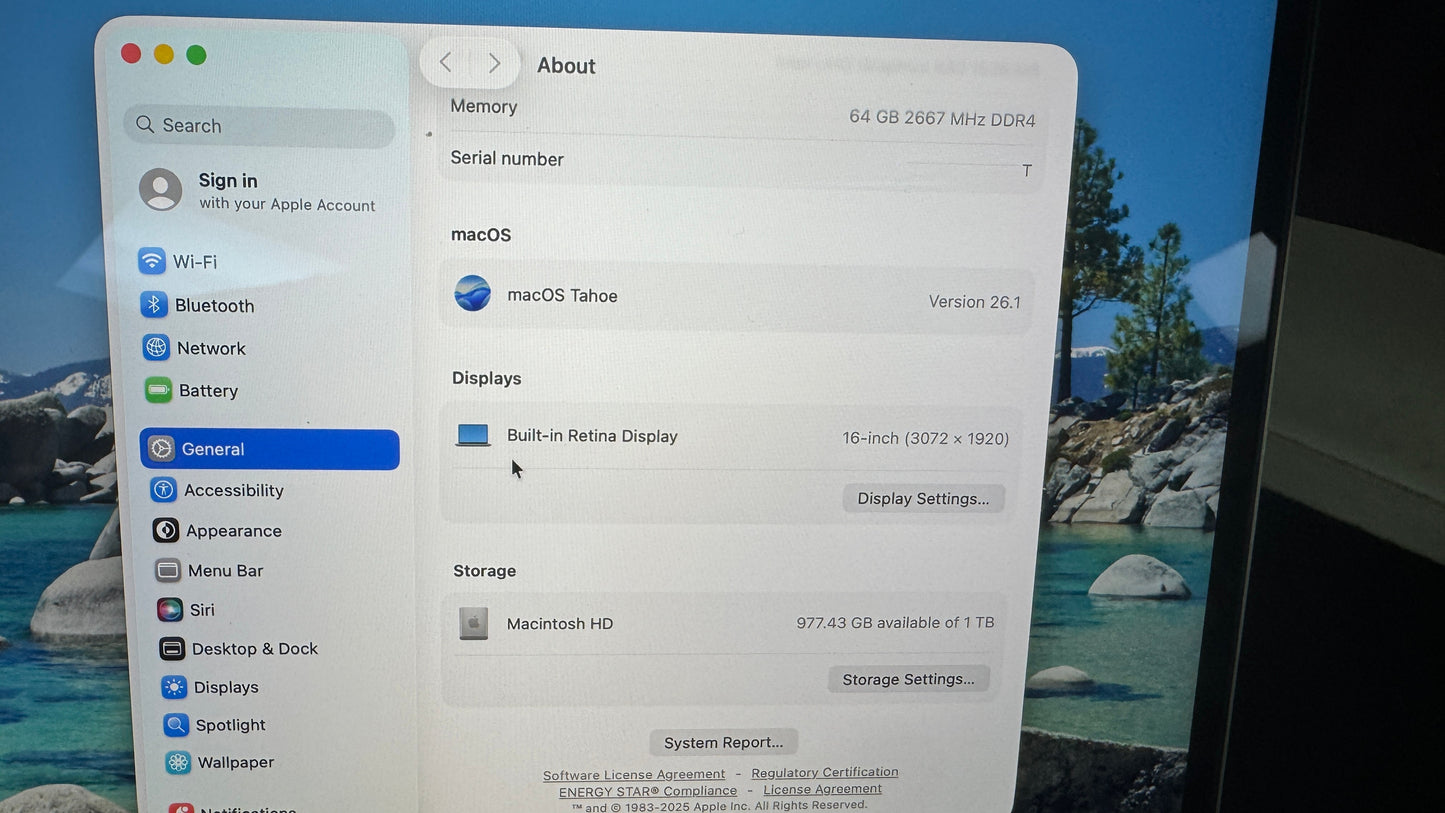This screenshot has width=1445, height=813.
Task: Open Bluetooth settings via its icon
Action: click(x=154, y=305)
